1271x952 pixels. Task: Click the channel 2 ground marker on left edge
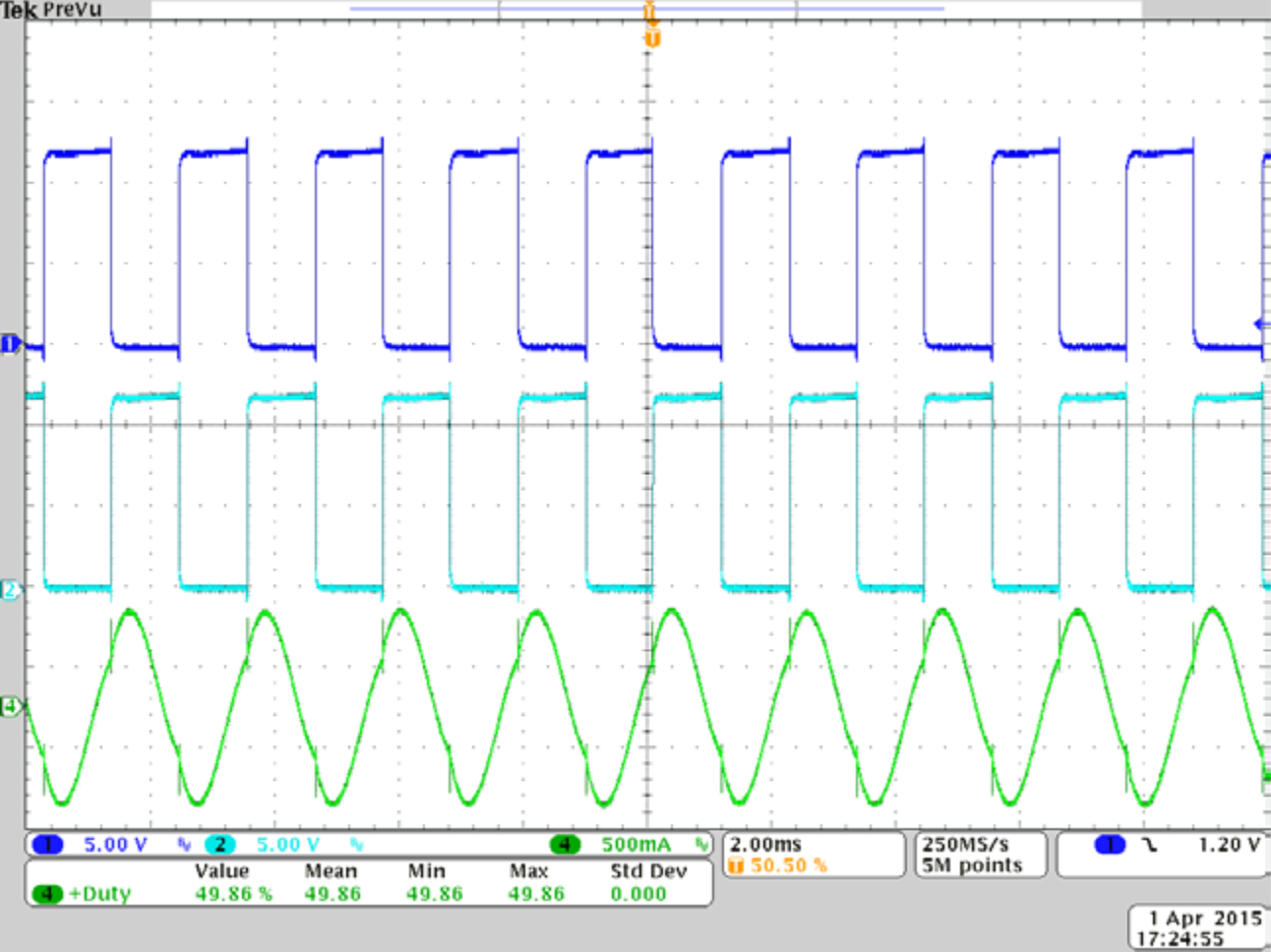(10, 589)
